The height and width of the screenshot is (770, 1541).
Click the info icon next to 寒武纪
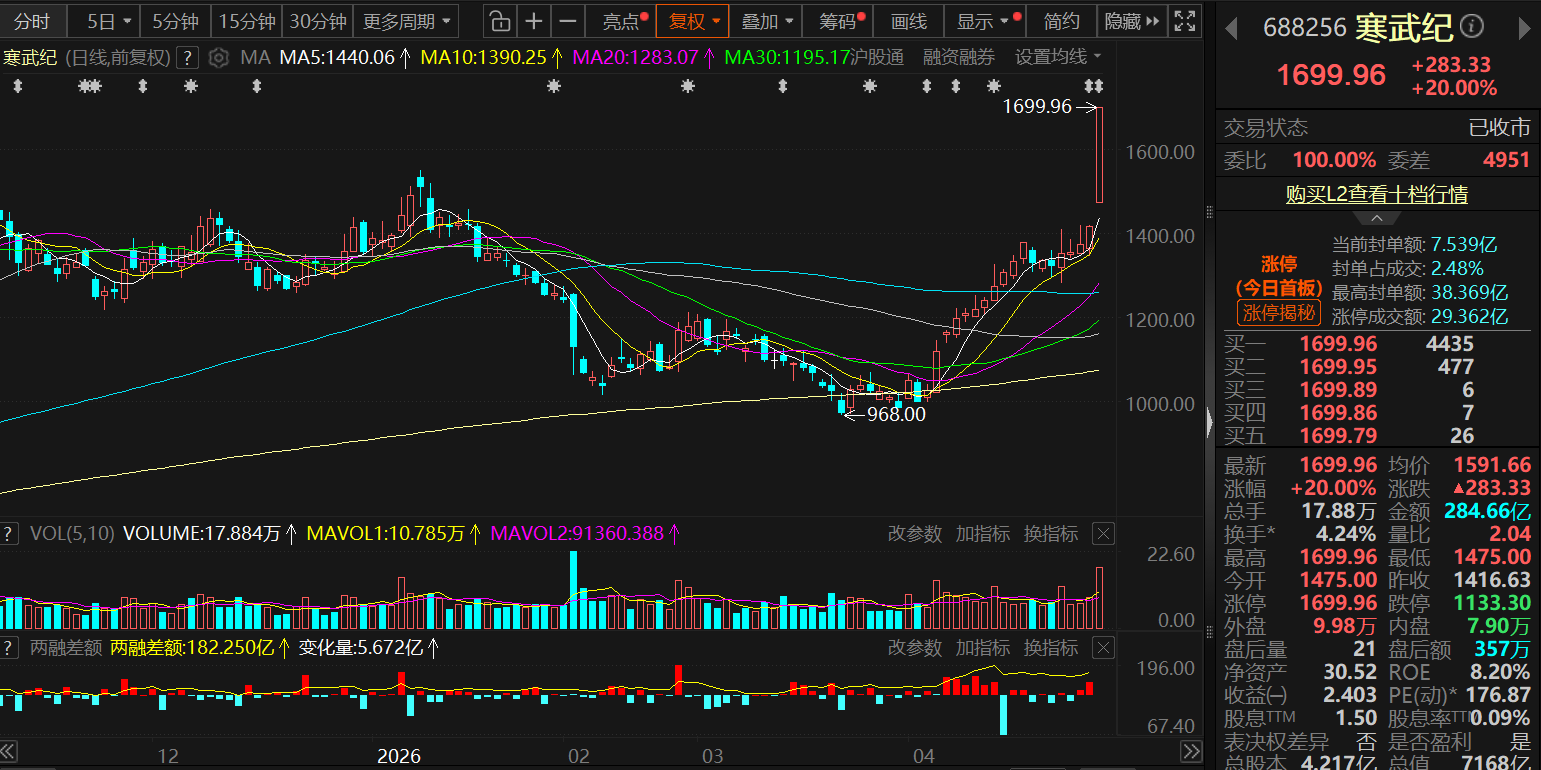tap(1473, 28)
